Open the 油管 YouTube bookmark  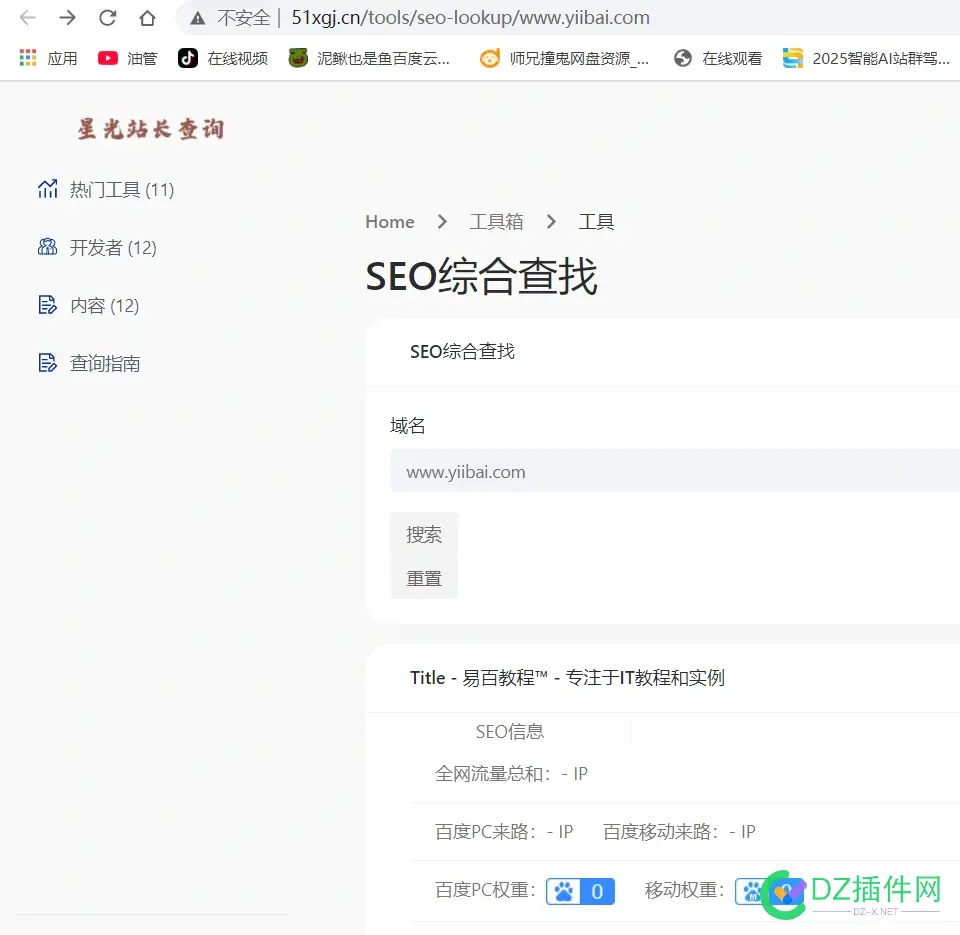pyautogui.click(x=127, y=58)
